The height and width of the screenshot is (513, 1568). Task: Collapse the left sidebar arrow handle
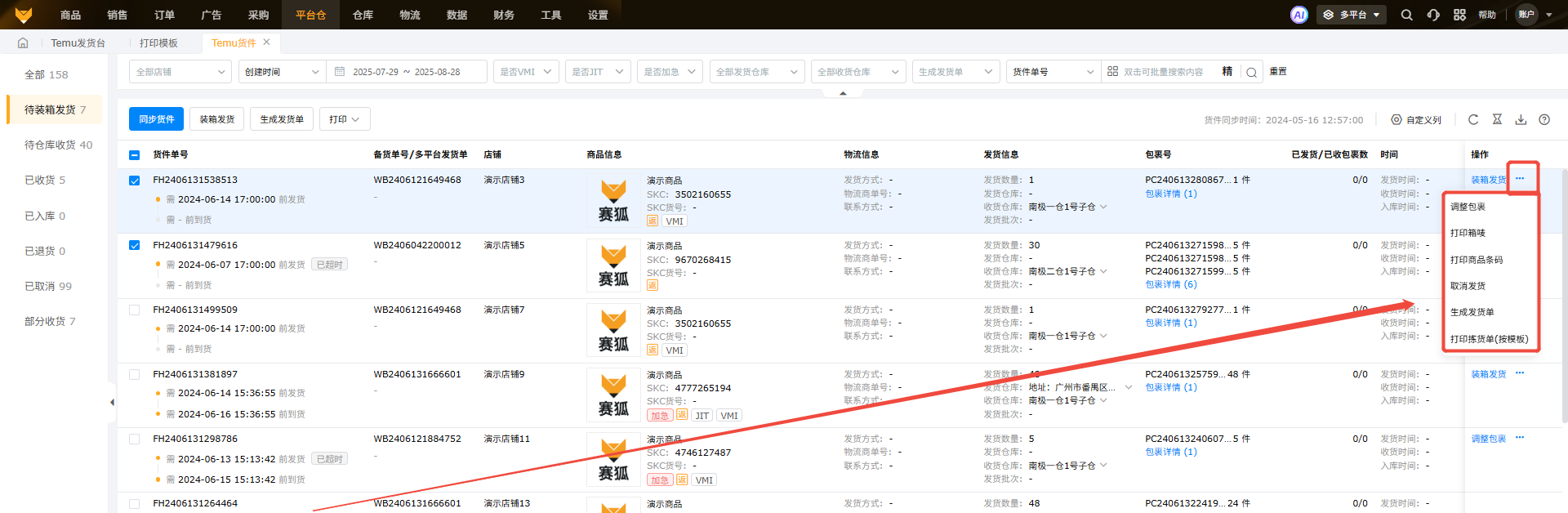point(112,402)
